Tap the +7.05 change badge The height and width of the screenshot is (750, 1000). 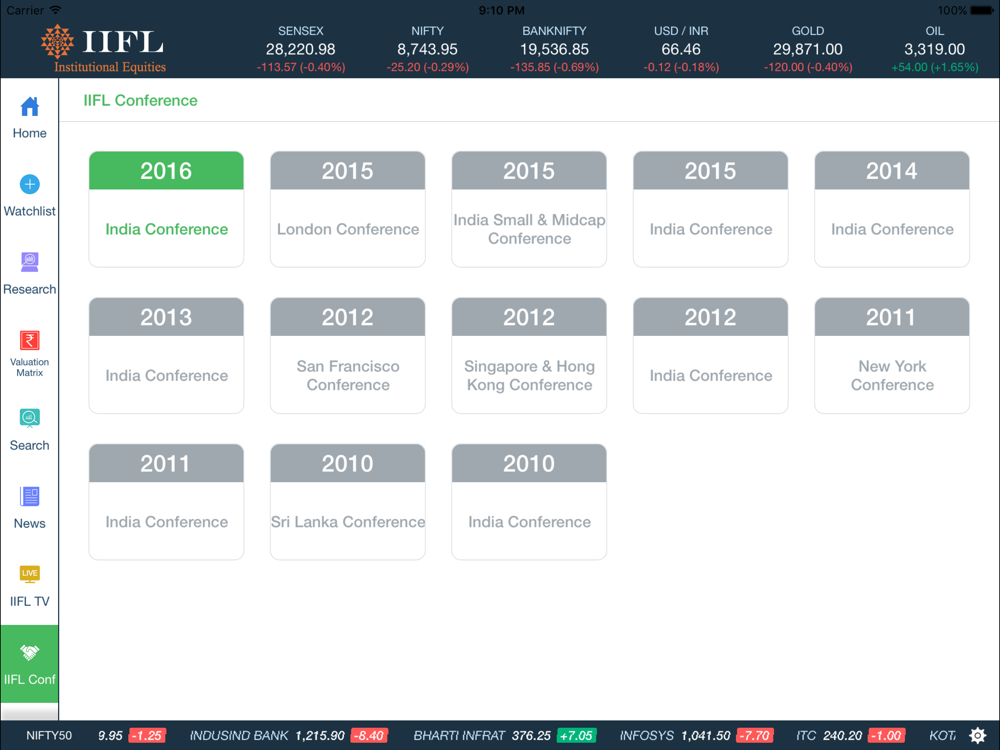(x=577, y=735)
